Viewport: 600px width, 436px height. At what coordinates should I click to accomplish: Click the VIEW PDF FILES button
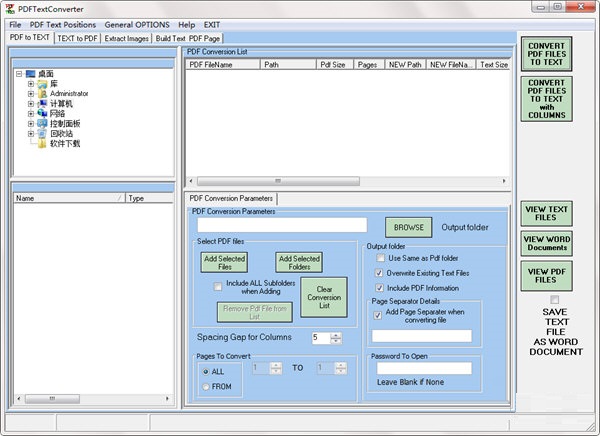(x=546, y=276)
